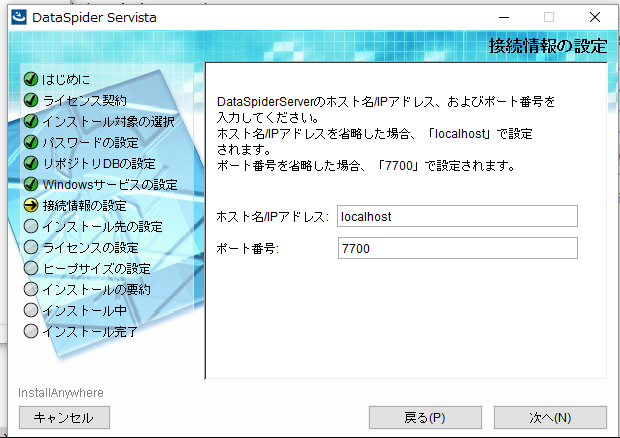The height and width of the screenshot is (438, 620).
Task: Click the ホスト名/IPアドレス input field
Action: point(457,216)
